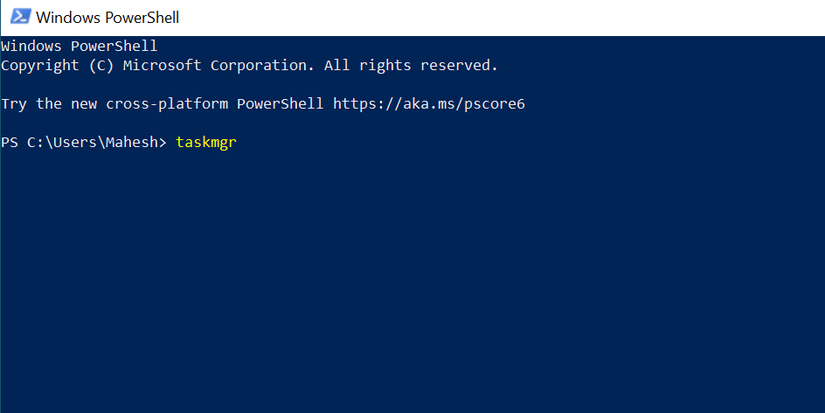Click the word "Copyright" in the console
825x413 pixels.
pos(40,65)
